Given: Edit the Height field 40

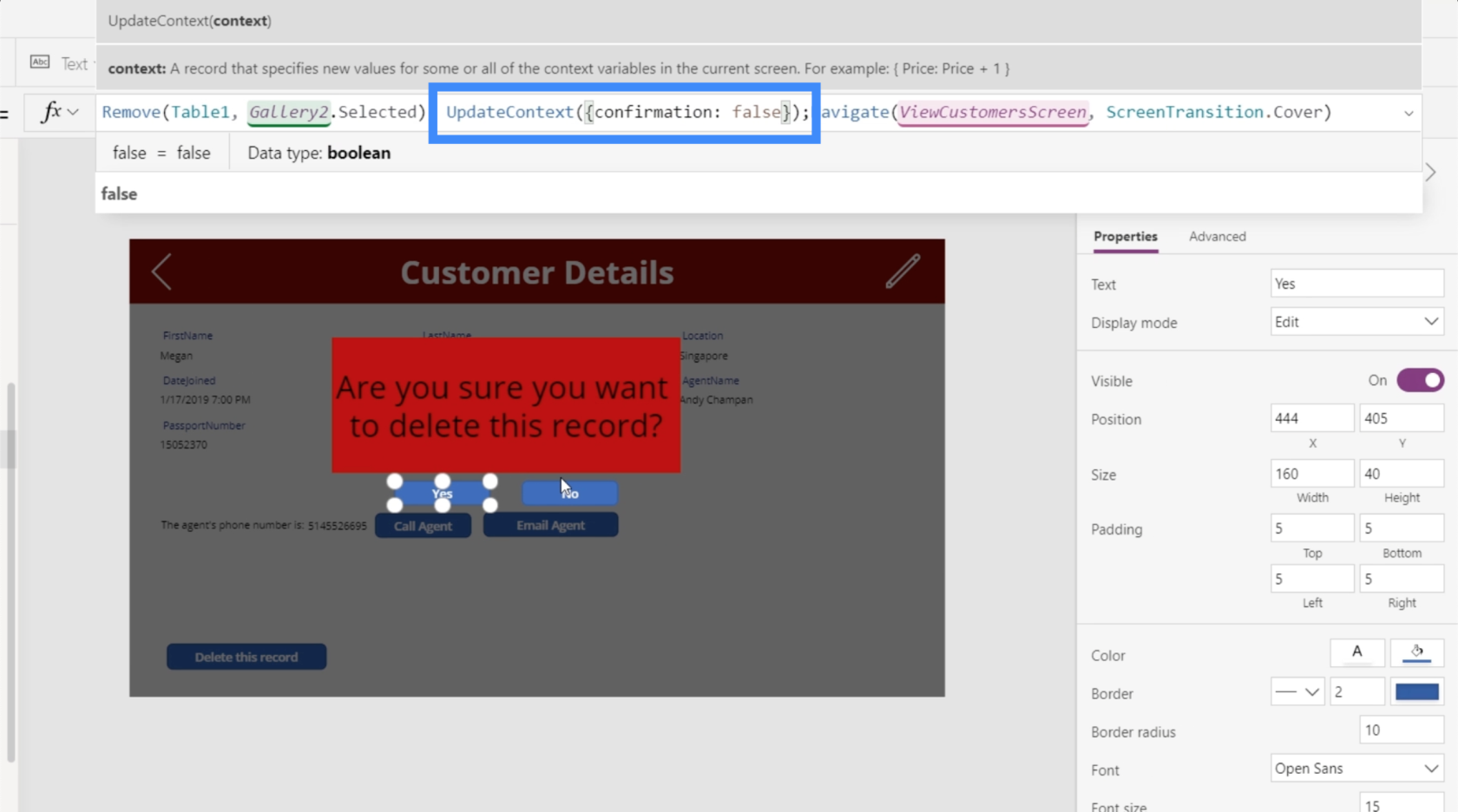Looking at the screenshot, I should tap(1402, 474).
